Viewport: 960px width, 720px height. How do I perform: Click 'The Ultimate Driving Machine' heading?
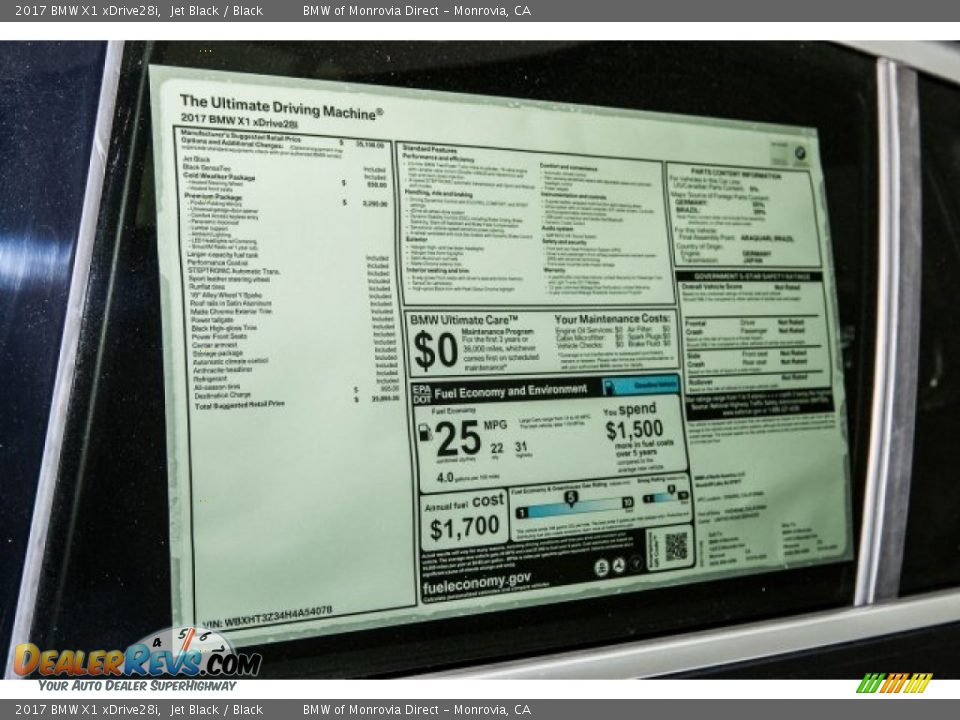pos(281,105)
